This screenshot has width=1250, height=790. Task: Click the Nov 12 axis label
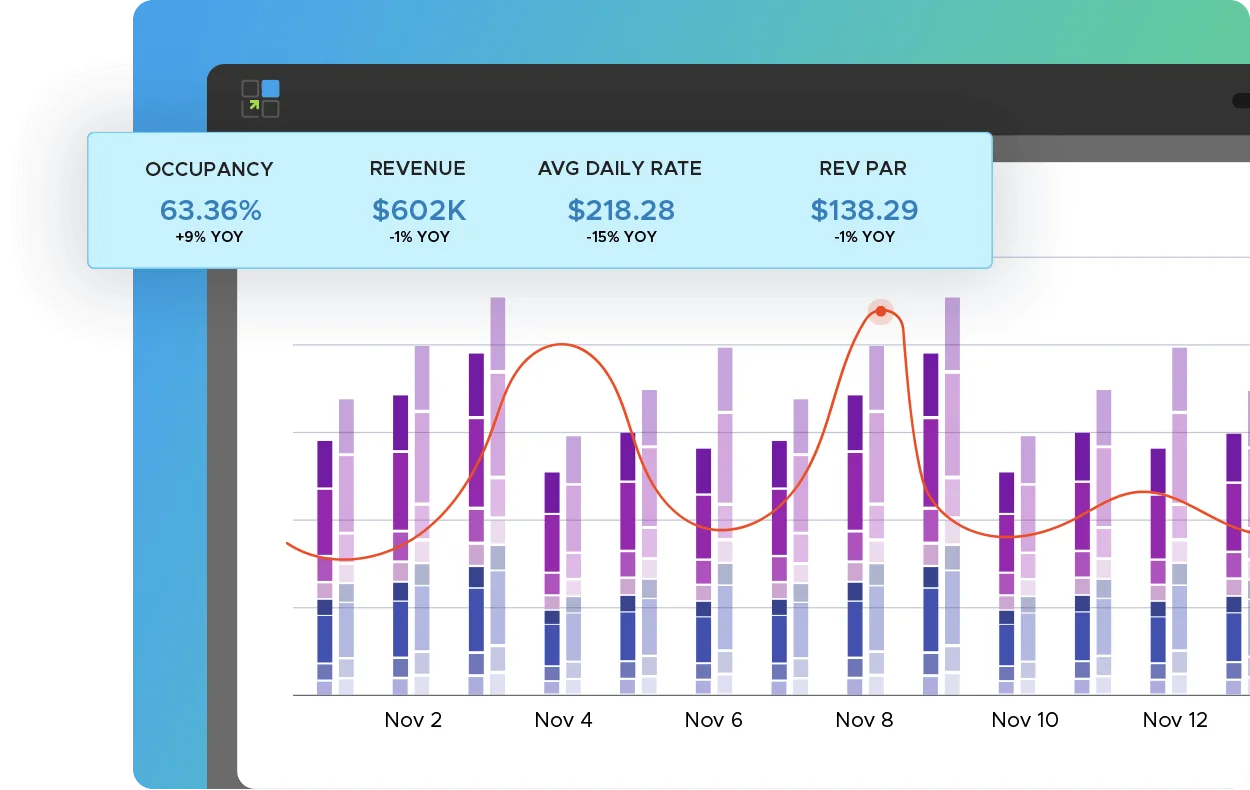[1176, 720]
